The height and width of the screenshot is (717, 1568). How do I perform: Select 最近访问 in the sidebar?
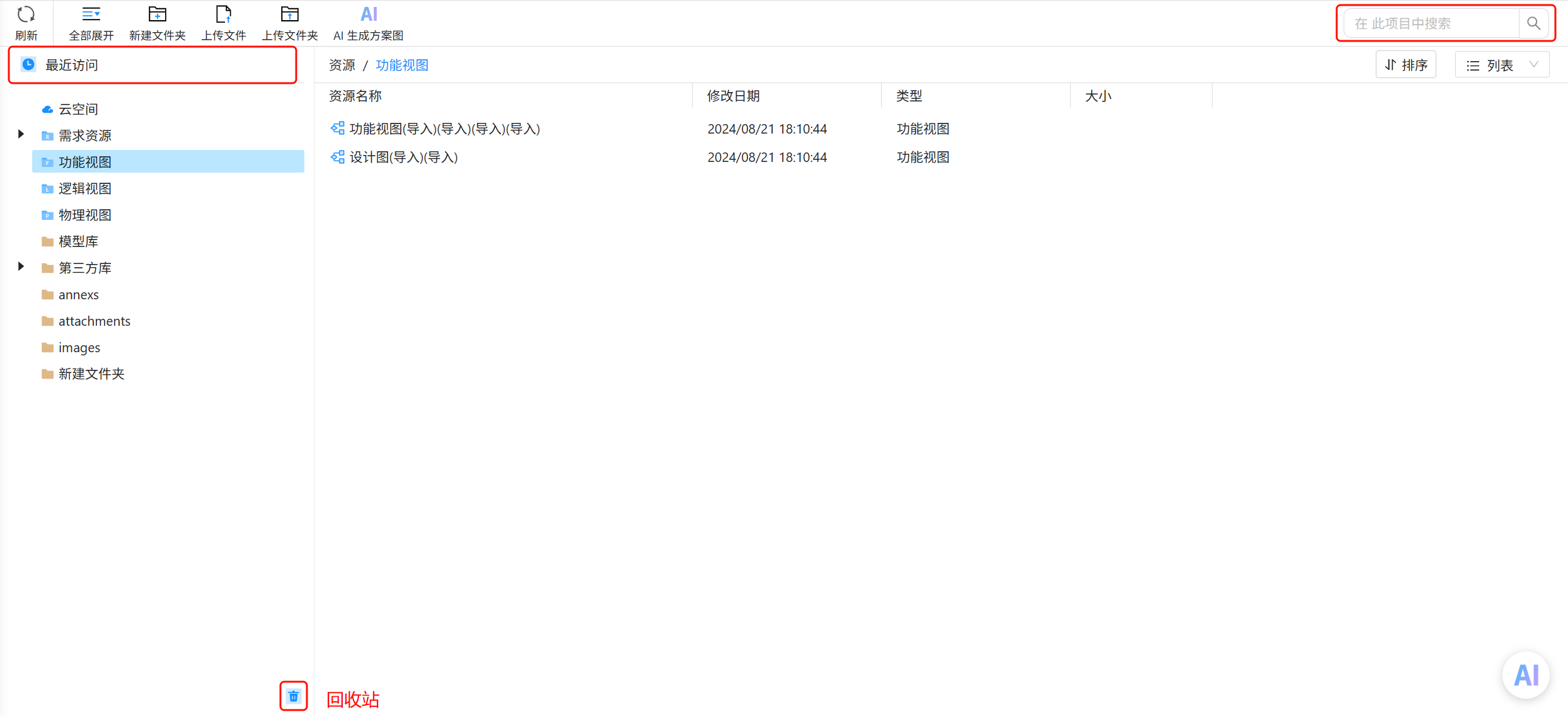[152, 65]
